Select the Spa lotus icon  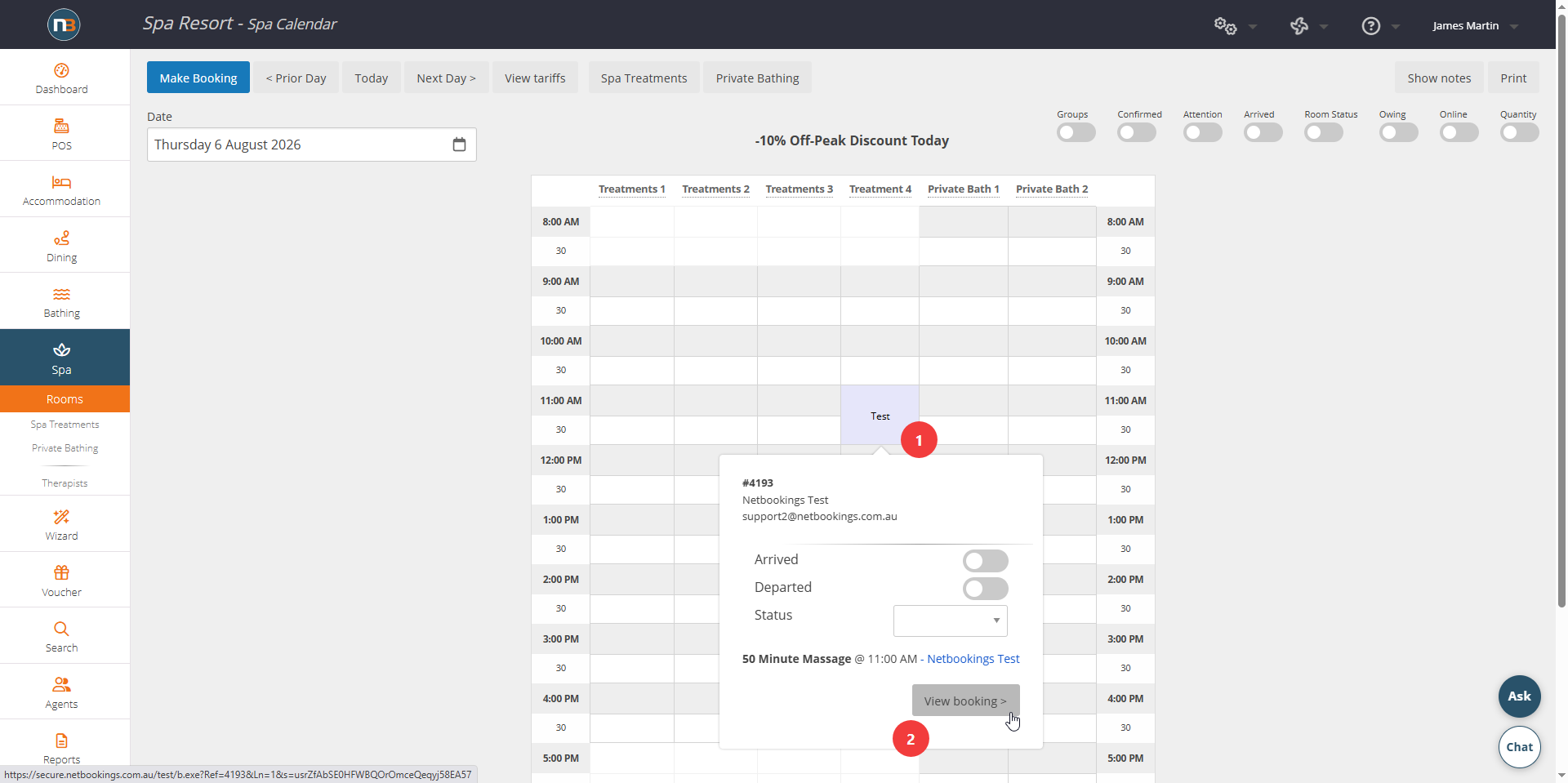pyautogui.click(x=61, y=350)
